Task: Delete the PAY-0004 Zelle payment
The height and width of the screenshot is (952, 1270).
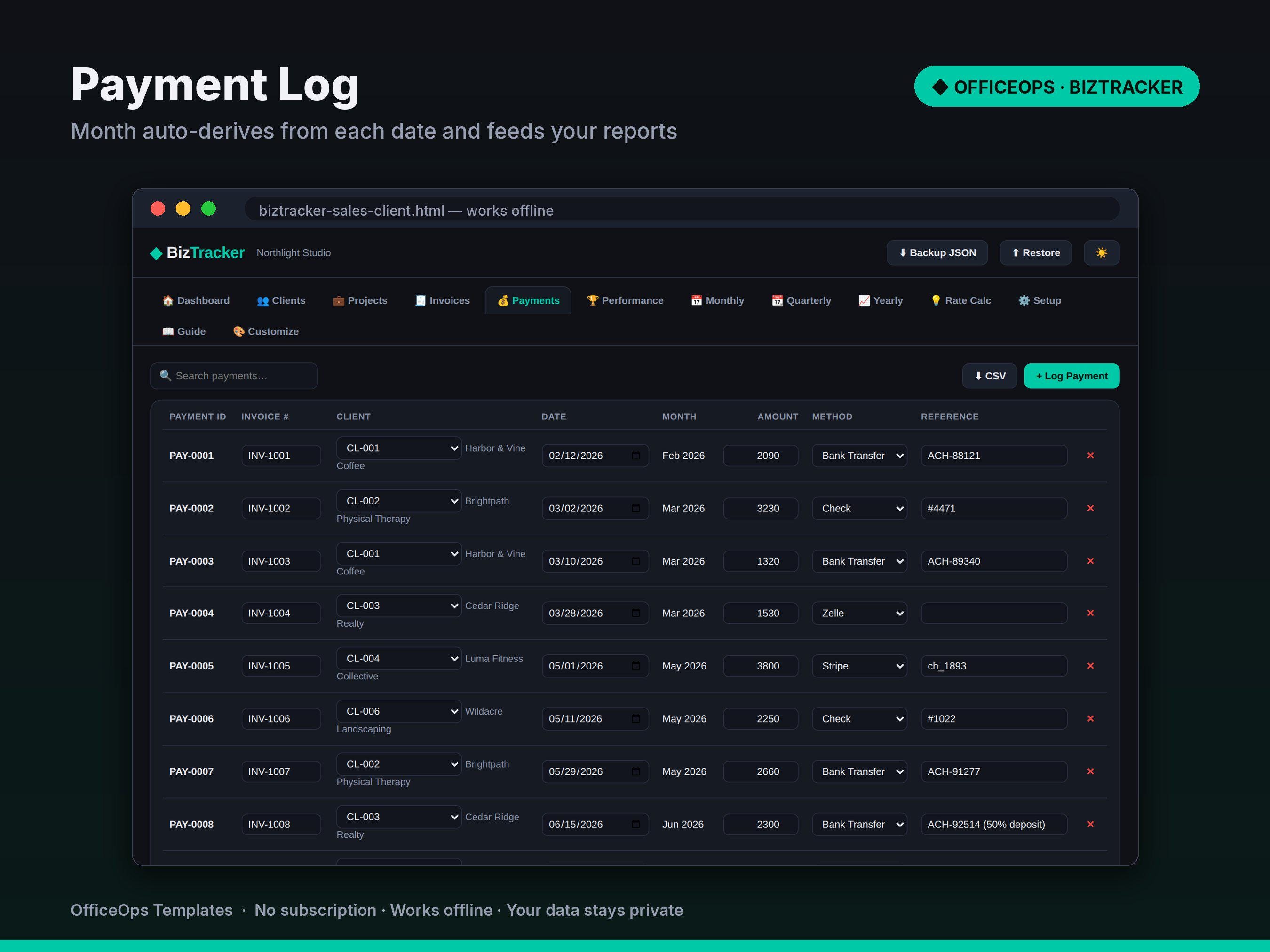Action: [1090, 614]
